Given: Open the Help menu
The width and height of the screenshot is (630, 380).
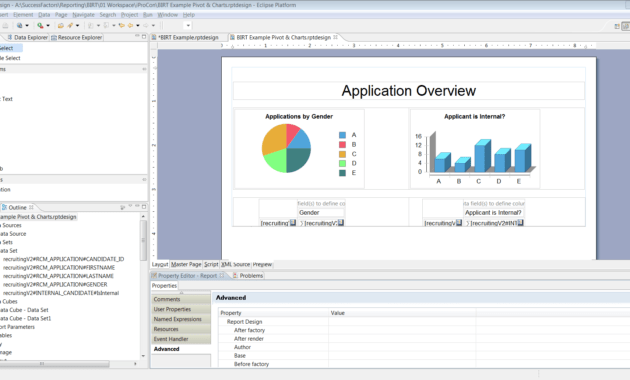Looking at the screenshot, I should tap(189, 15).
